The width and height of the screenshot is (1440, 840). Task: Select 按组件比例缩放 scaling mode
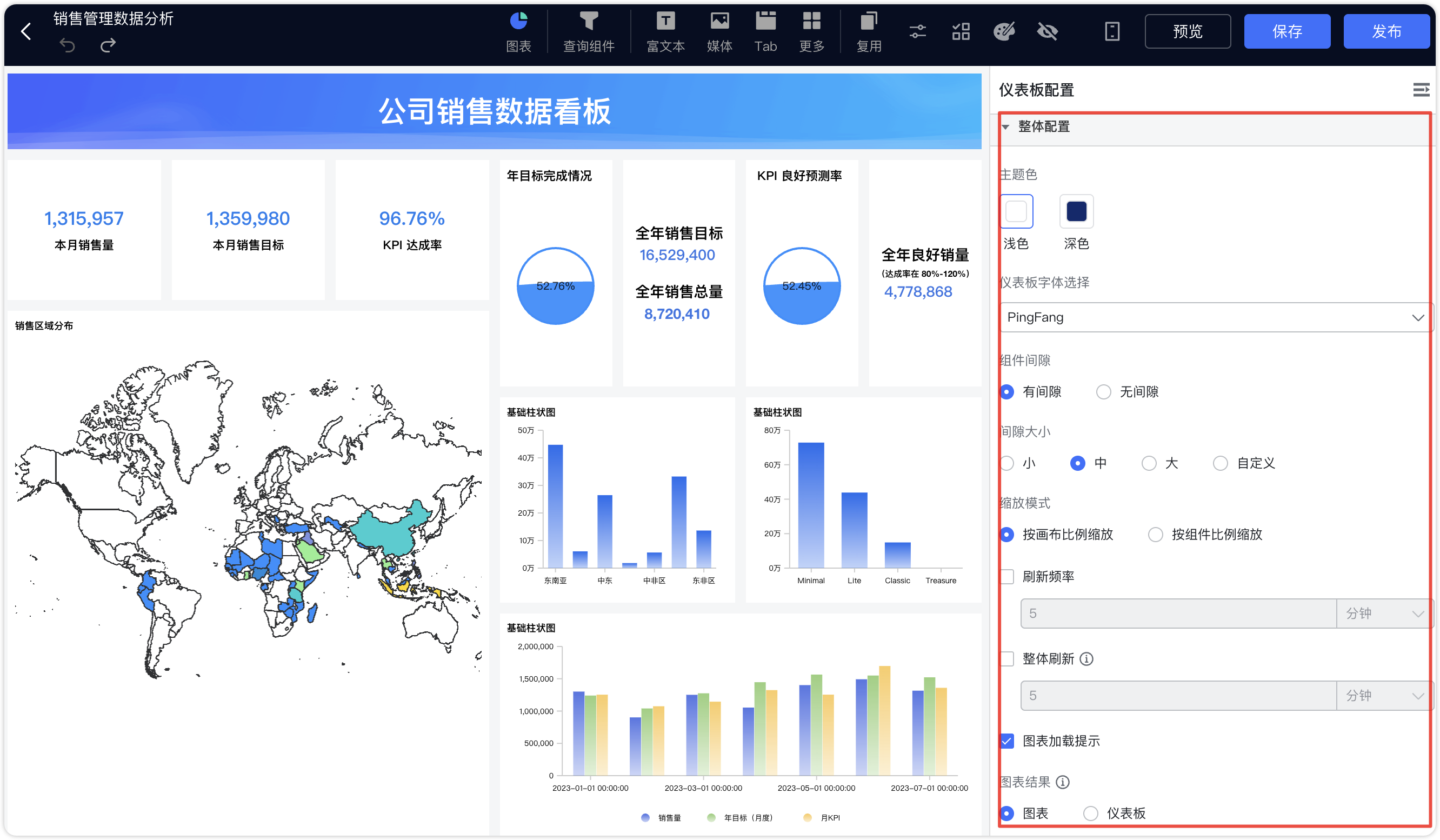coord(1156,535)
